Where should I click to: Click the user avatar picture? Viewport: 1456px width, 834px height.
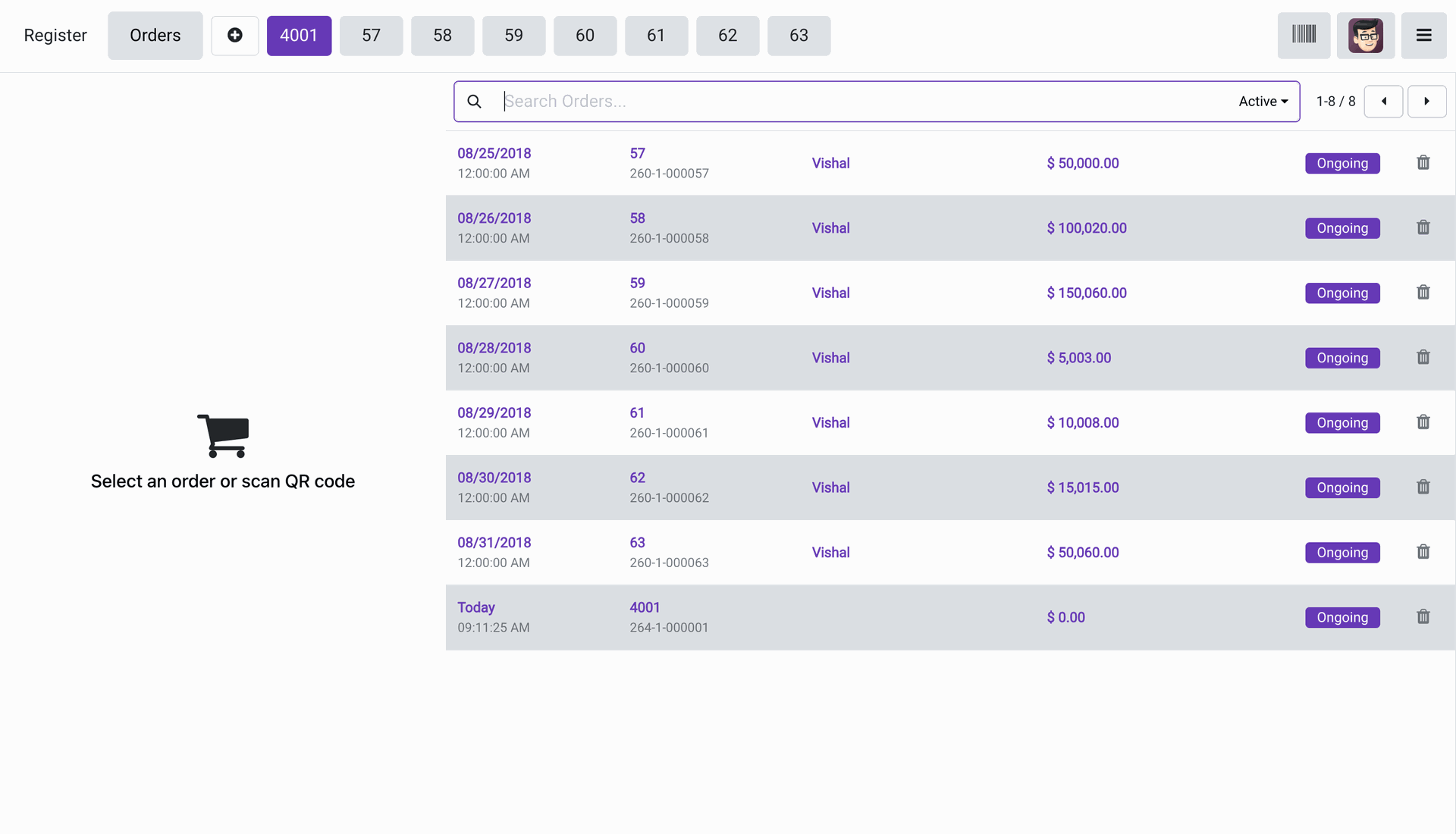pos(1366,36)
